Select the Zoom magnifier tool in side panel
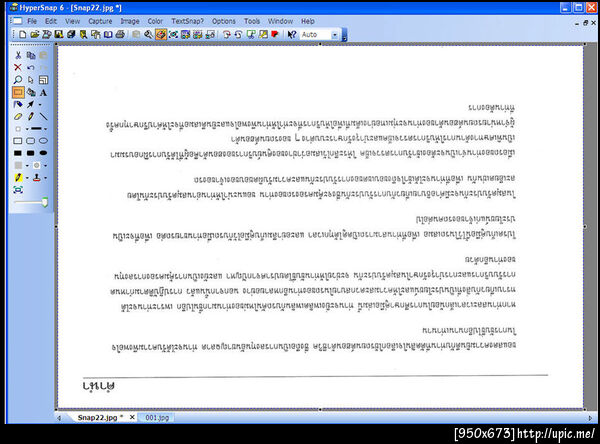 point(18,80)
